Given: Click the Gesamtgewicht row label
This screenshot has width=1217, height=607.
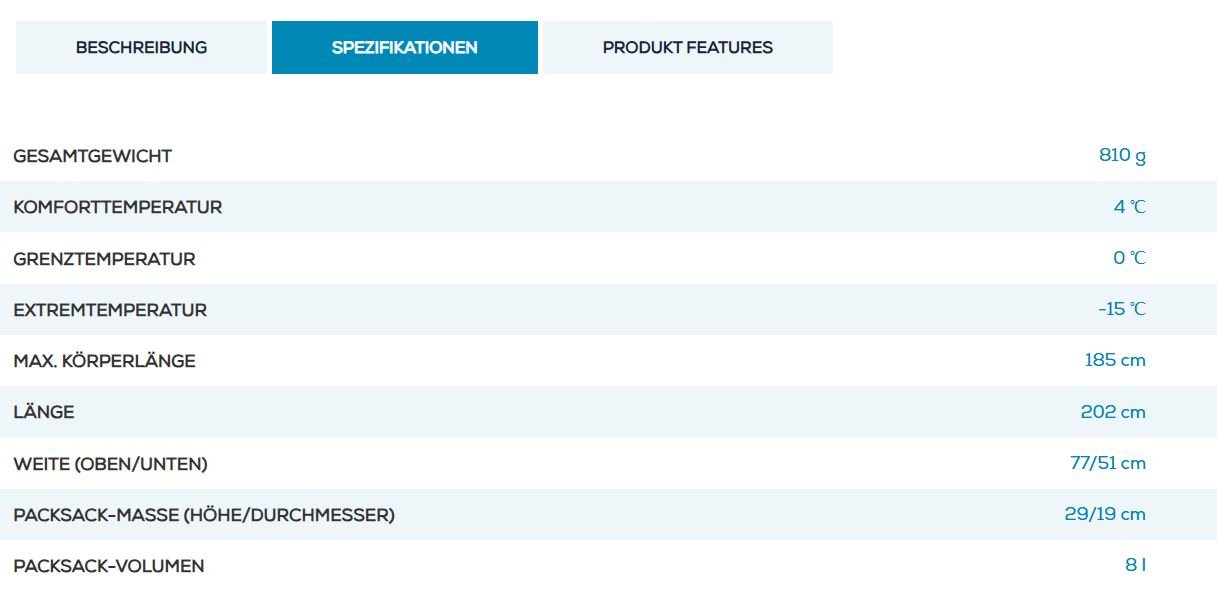Looking at the screenshot, I should tap(93, 156).
